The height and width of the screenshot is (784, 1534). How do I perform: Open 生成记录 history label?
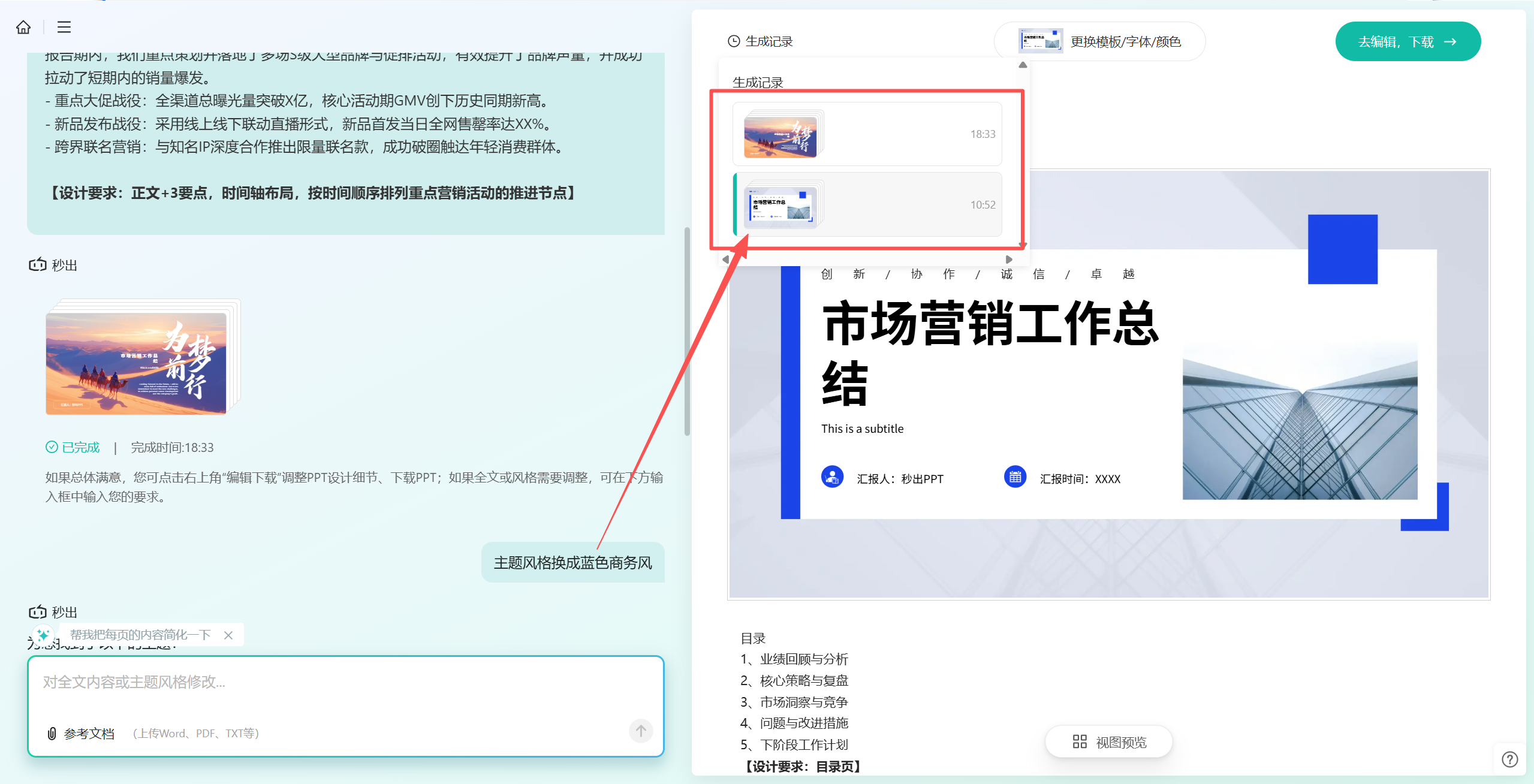click(768, 41)
